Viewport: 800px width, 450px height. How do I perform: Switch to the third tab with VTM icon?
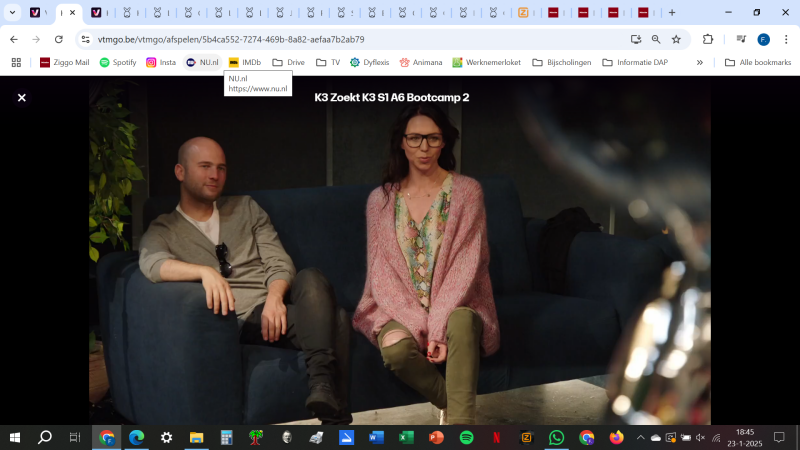(x=96, y=12)
